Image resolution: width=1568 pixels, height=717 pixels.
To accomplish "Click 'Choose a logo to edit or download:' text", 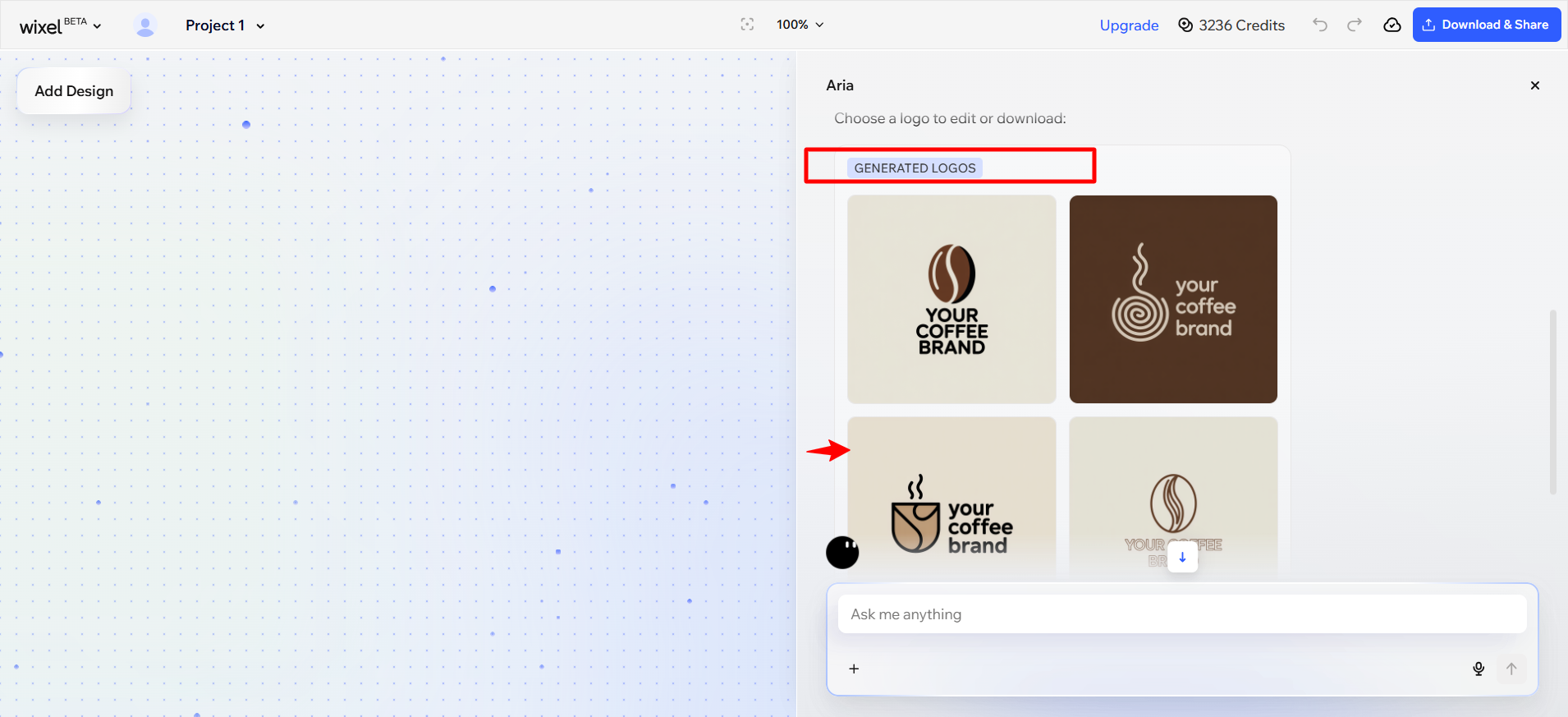I will 950,118.
